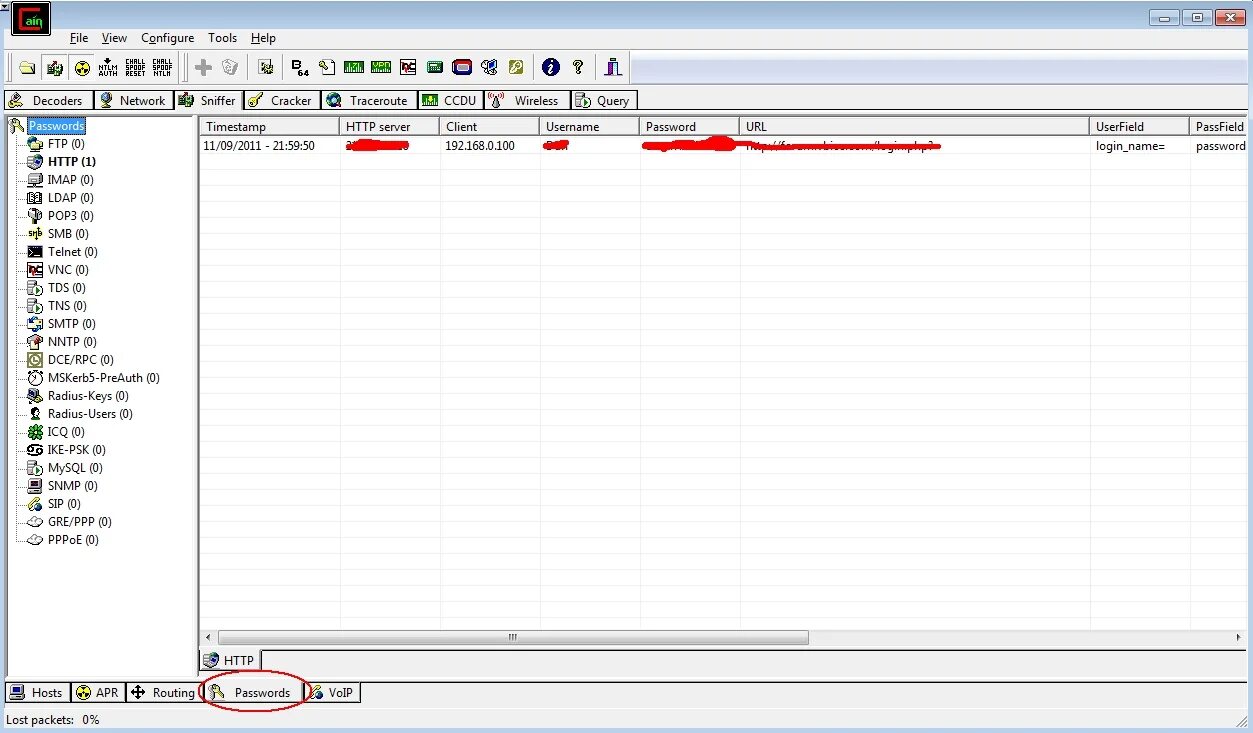Click the NTLM AUTH toolbar icon

[108, 68]
